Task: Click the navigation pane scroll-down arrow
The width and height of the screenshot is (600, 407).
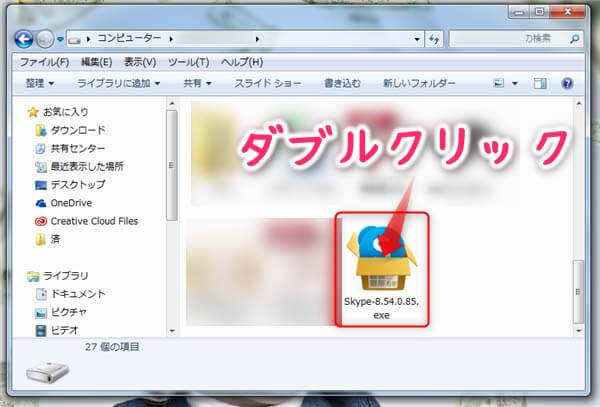Action: point(172,330)
